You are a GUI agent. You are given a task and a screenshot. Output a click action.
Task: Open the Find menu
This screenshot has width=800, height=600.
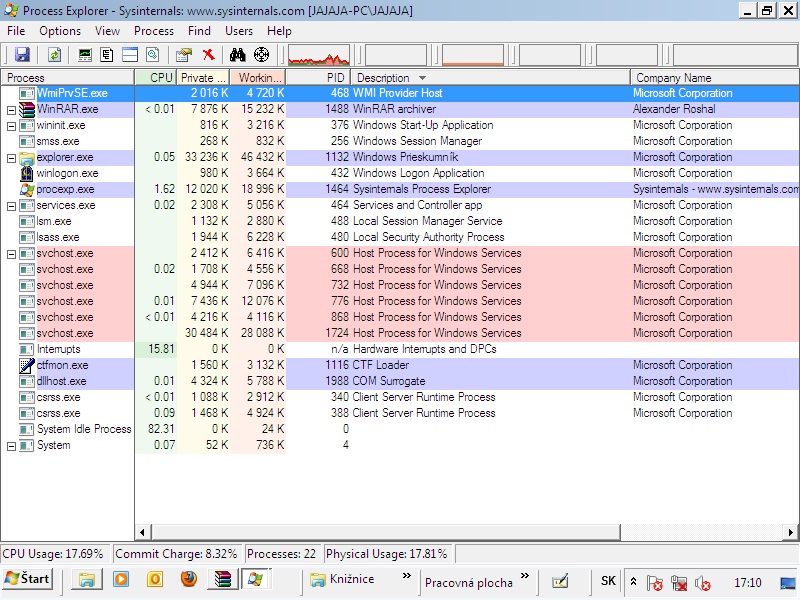click(x=199, y=31)
